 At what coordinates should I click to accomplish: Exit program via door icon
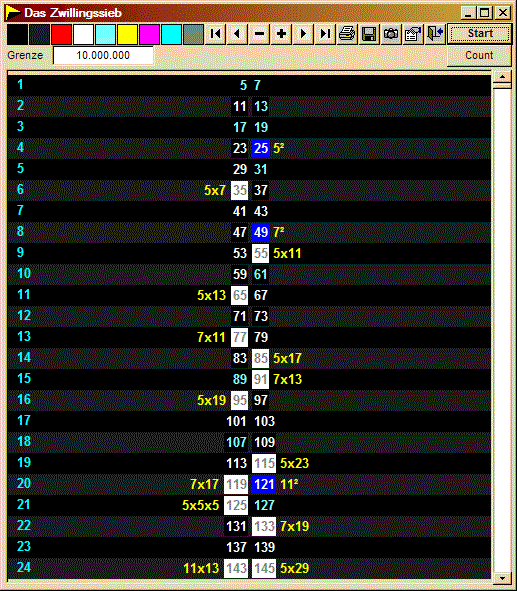(x=434, y=34)
